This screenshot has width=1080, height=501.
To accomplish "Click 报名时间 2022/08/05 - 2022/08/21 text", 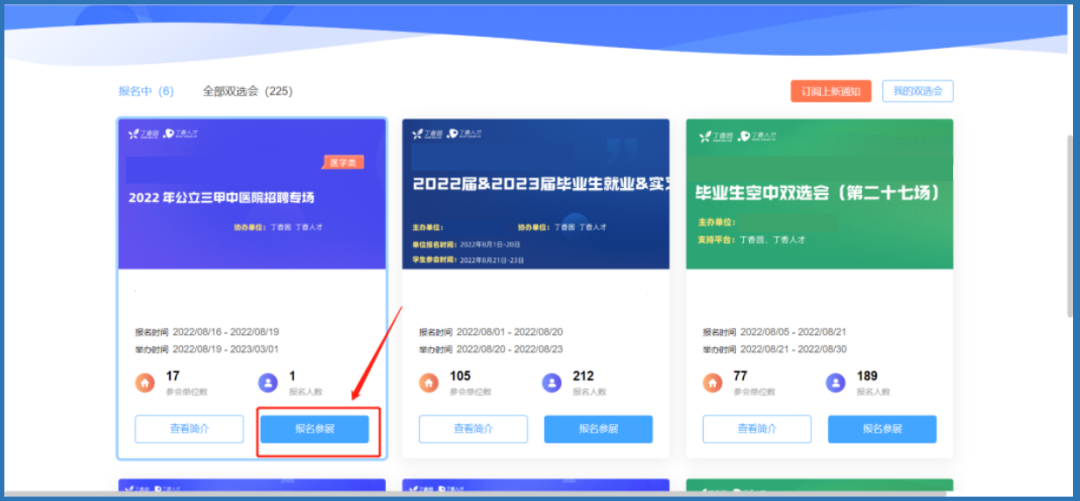I will pos(775,331).
